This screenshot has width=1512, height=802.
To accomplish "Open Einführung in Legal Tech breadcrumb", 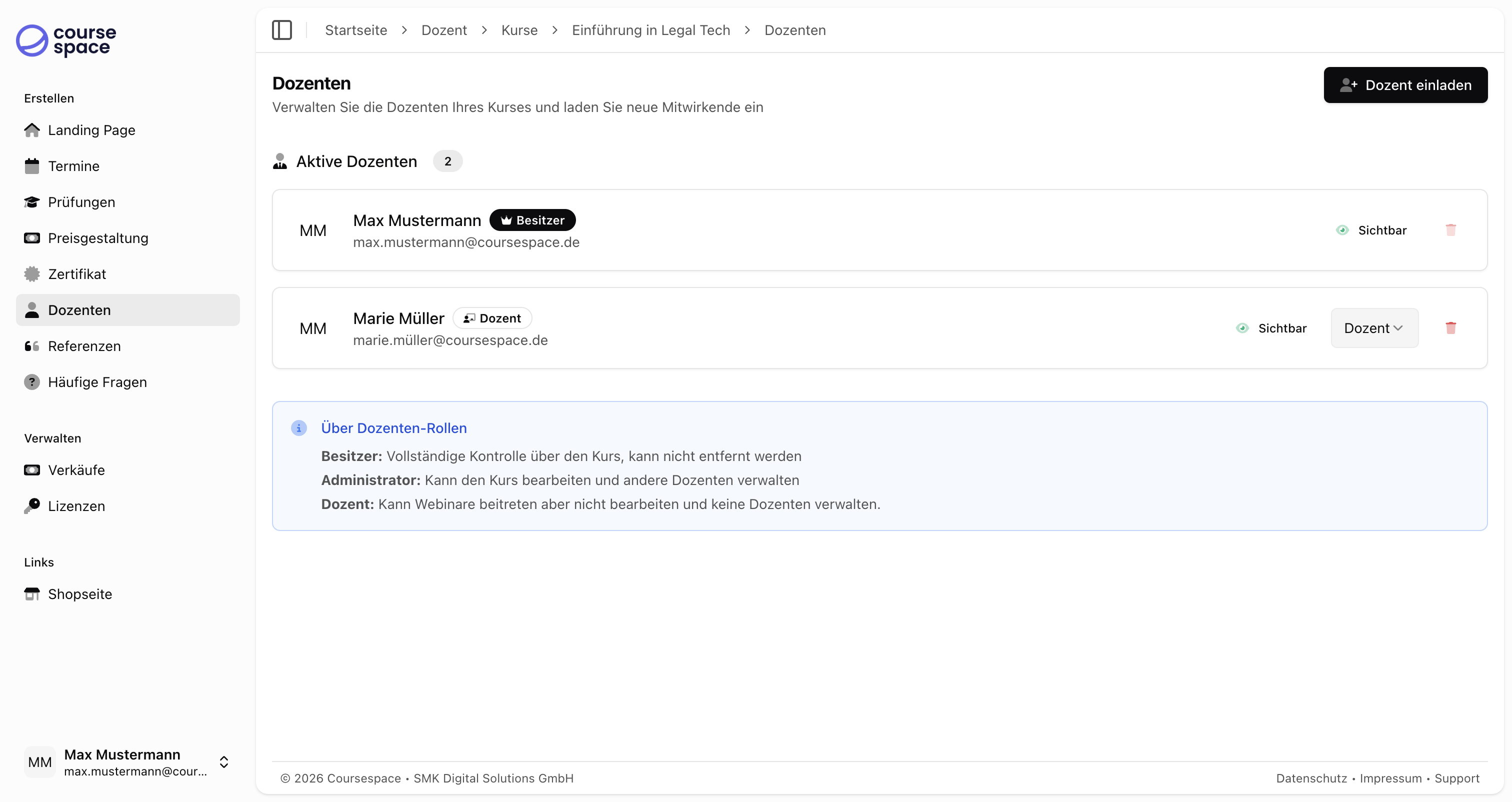I will (x=650, y=30).
